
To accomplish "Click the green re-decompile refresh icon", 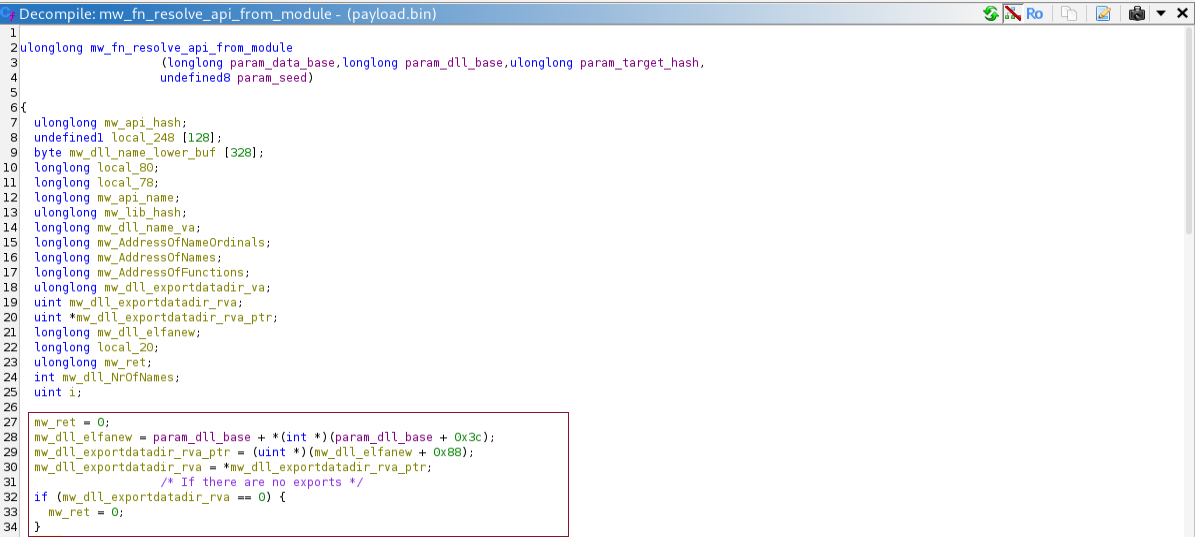I will (x=992, y=13).
